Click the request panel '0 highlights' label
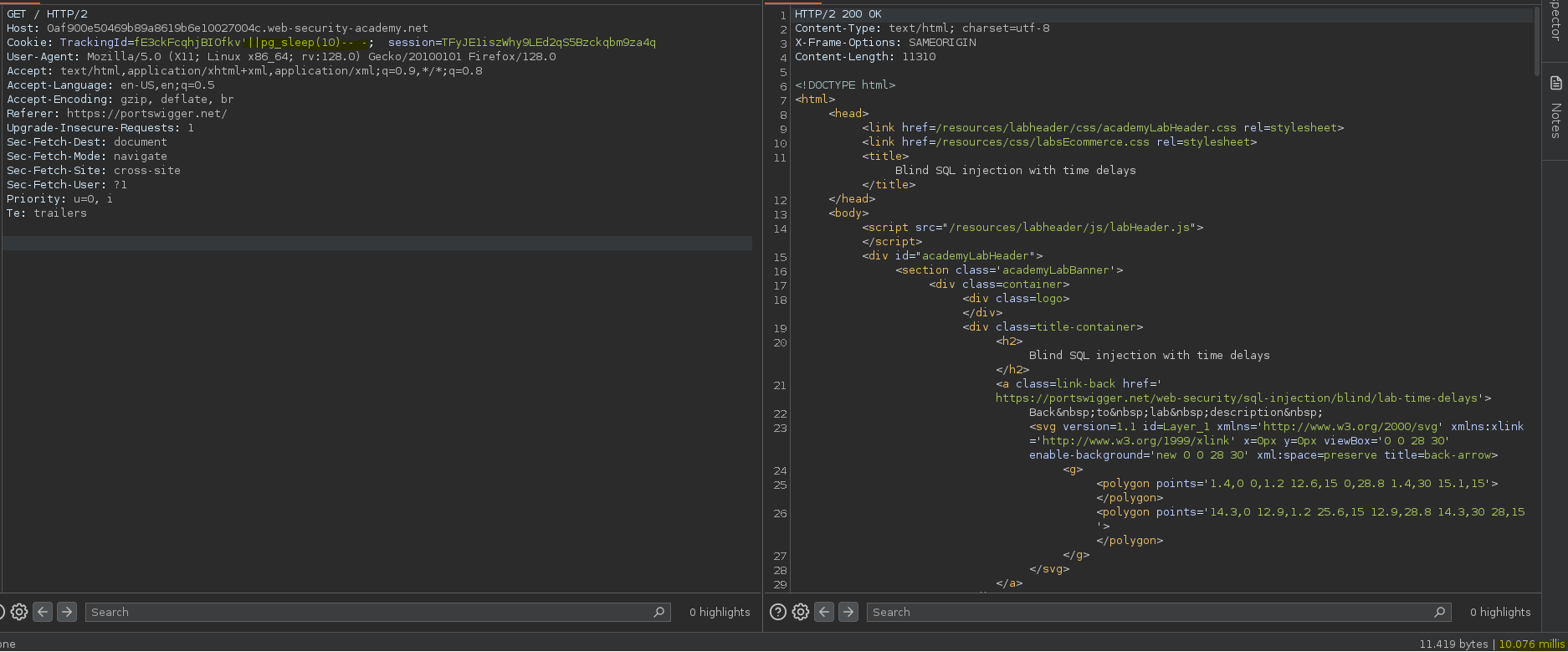The width and height of the screenshot is (1568, 652). [720, 613]
